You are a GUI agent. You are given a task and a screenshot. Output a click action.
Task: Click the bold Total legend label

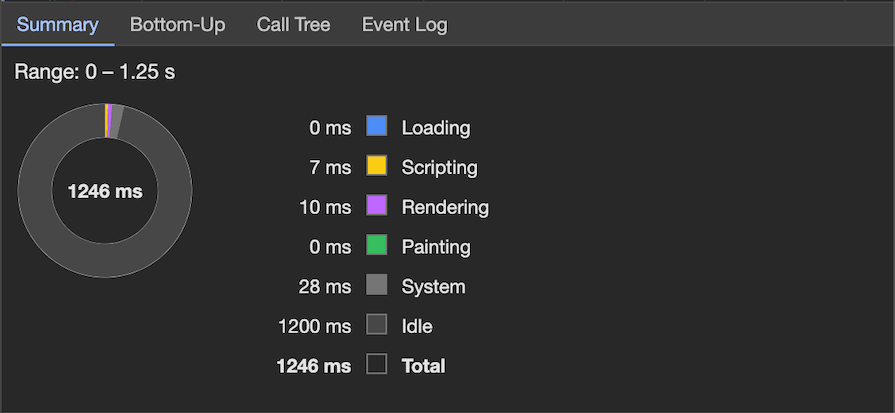click(x=423, y=366)
